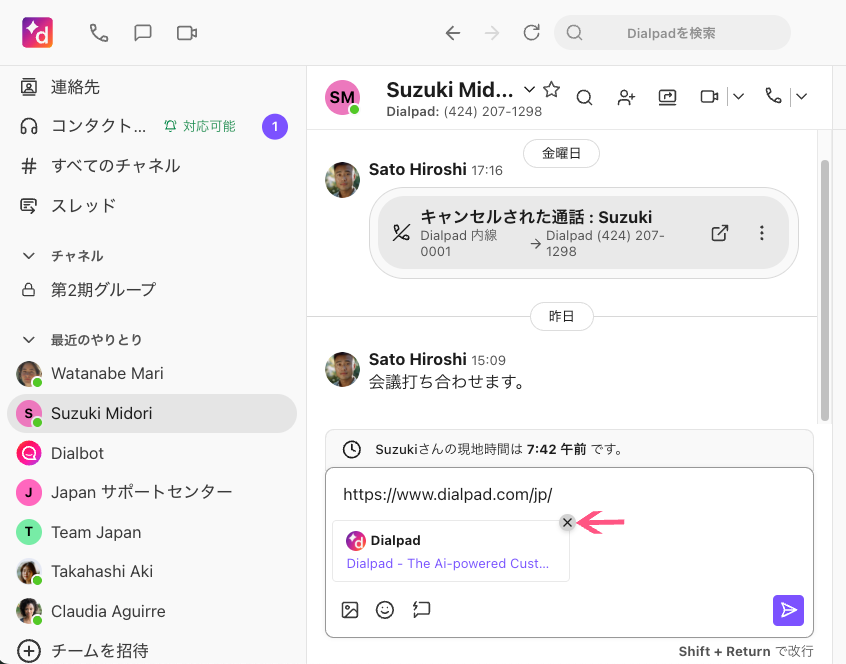Viewport: 846px width, 664px height.
Task: Open the 第2期グループ channel
Action: click(x=103, y=290)
